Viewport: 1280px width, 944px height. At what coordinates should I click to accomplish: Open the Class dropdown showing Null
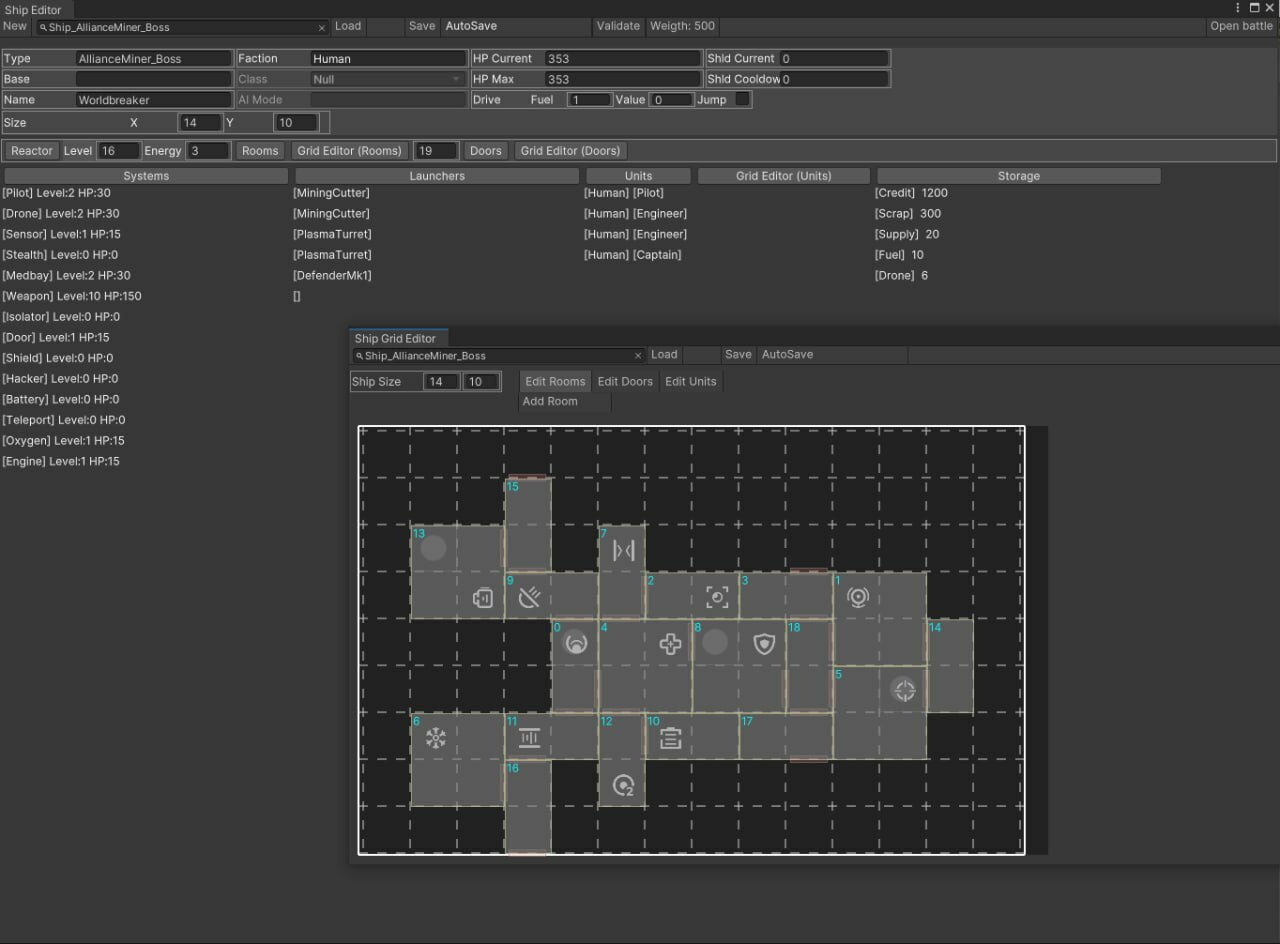388,79
